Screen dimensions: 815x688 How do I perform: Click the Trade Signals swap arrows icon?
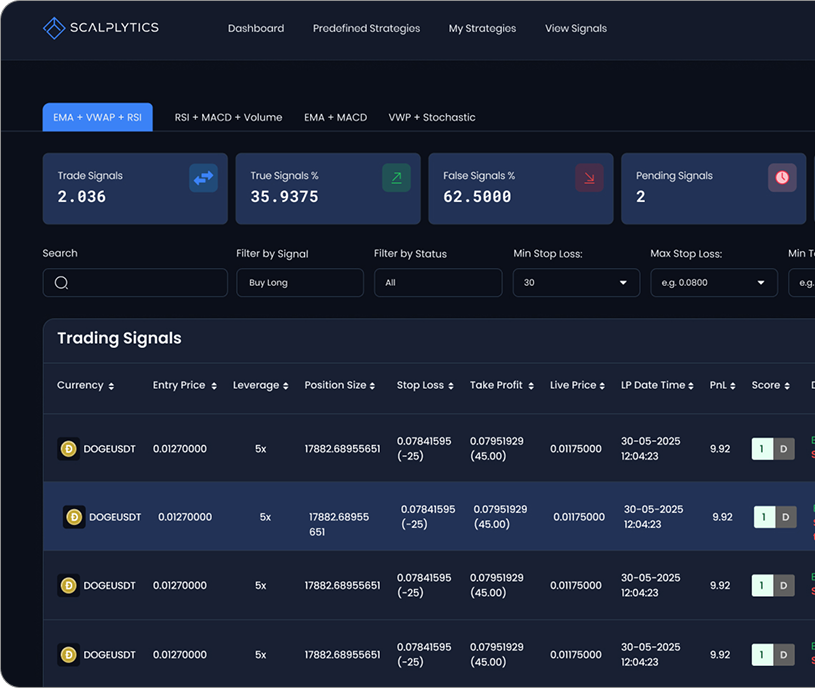pos(203,178)
